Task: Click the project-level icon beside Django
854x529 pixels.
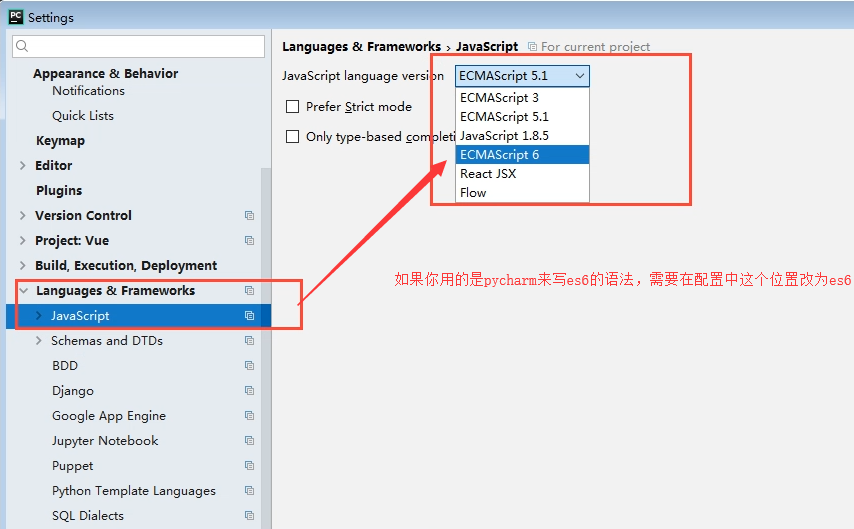Action: (x=249, y=391)
